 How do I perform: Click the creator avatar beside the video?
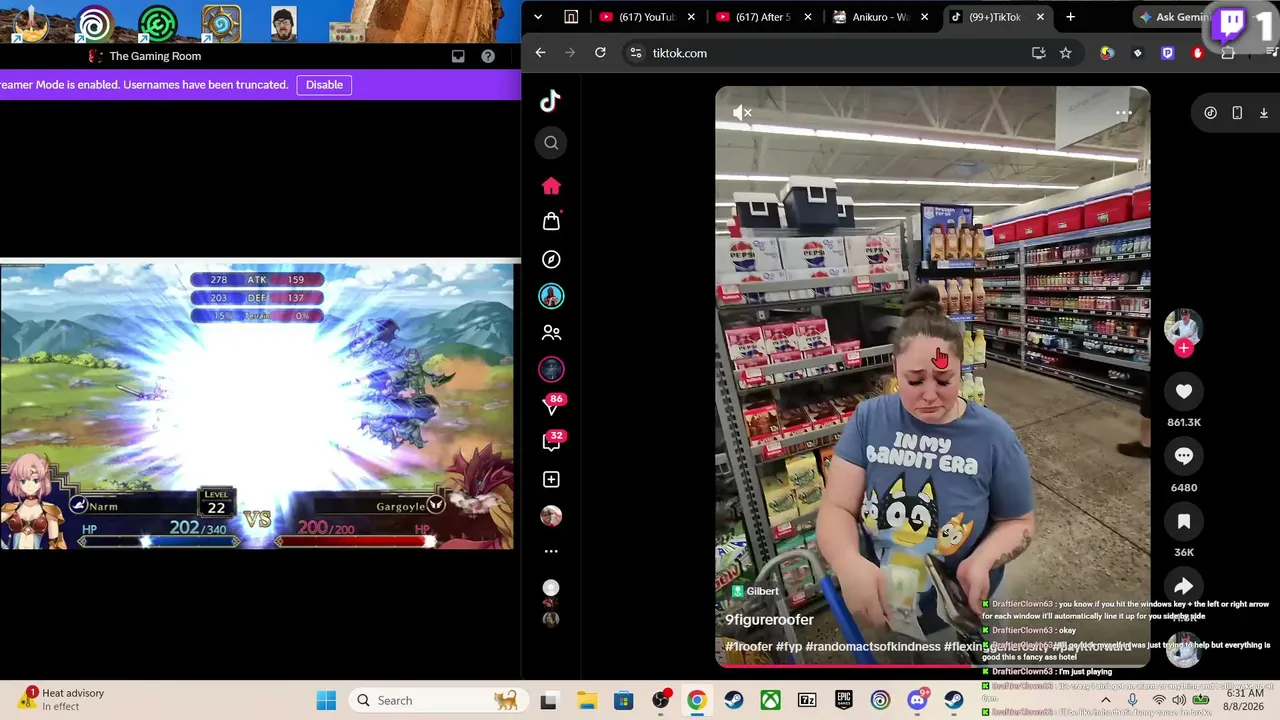tap(1184, 326)
